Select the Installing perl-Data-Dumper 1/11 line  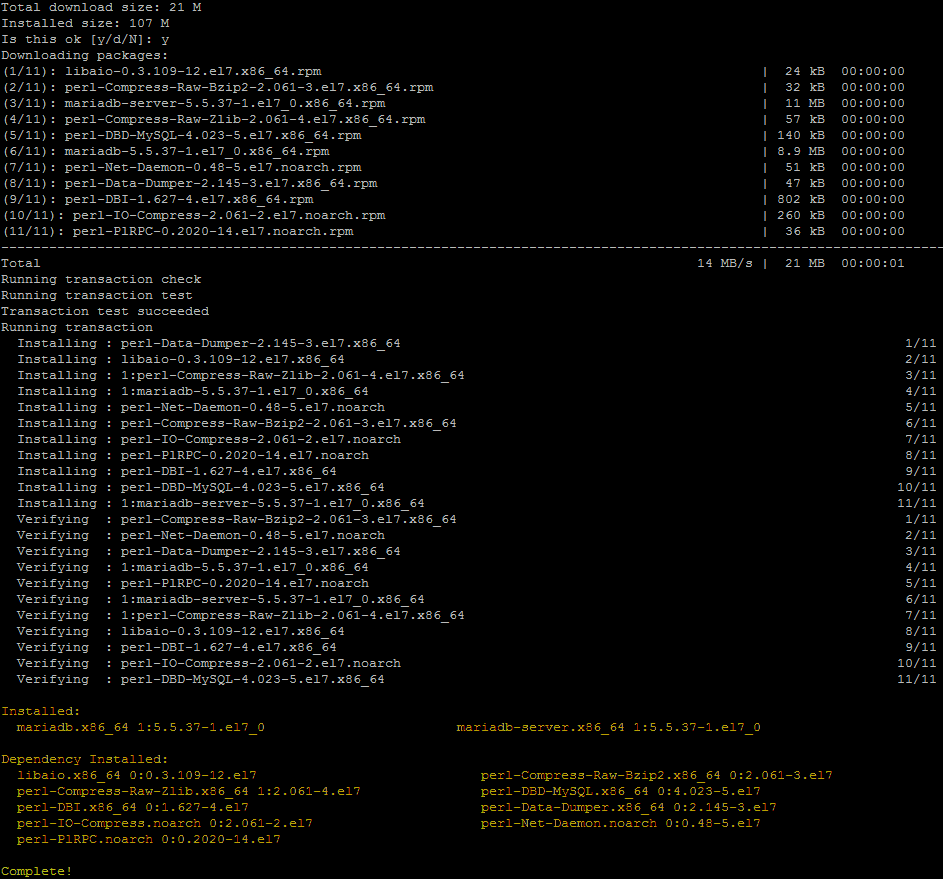pos(476,343)
